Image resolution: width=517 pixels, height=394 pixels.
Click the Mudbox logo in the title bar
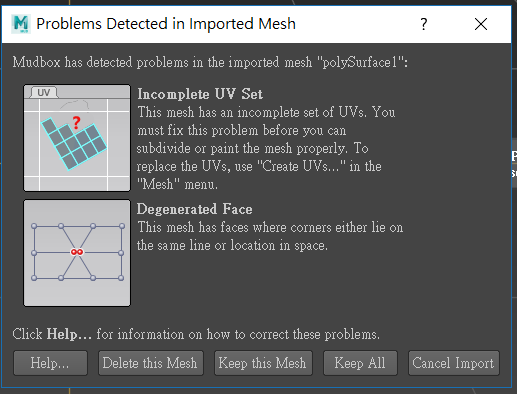21,24
